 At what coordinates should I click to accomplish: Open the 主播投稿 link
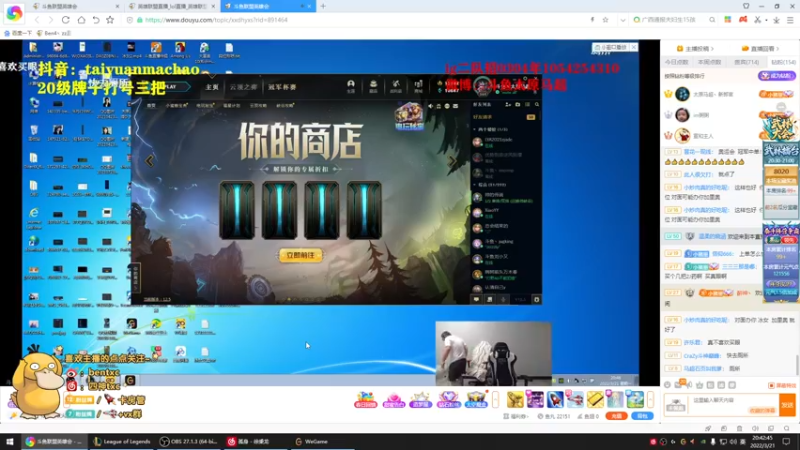[x=695, y=48]
